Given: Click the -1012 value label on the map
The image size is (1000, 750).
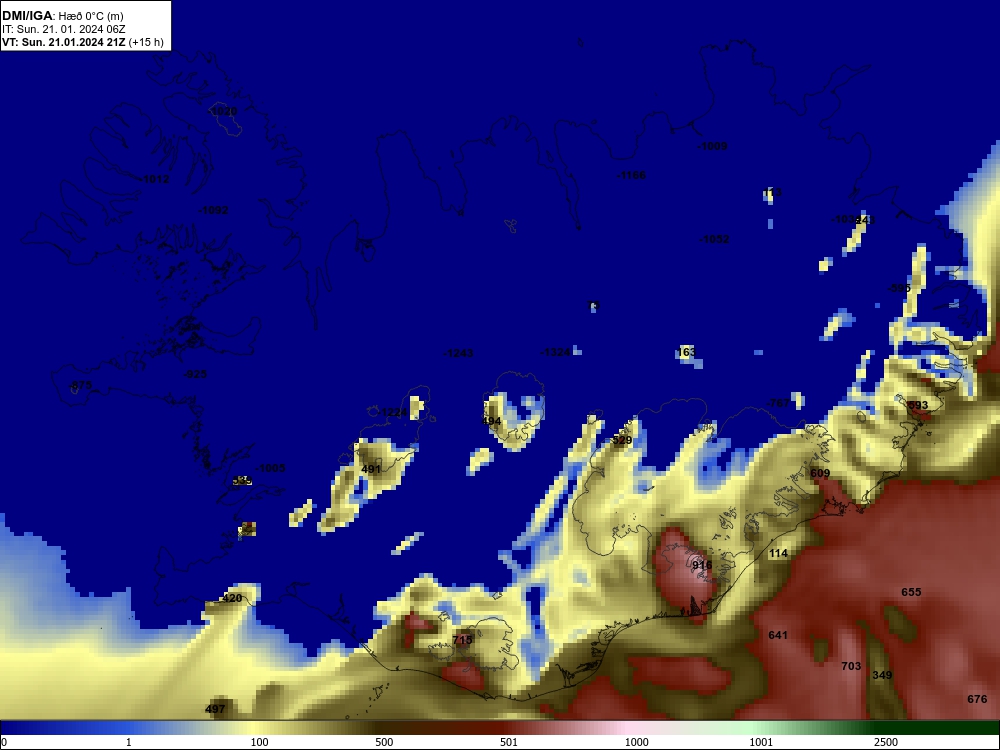Looking at the screenshot, I should point(155,179).
